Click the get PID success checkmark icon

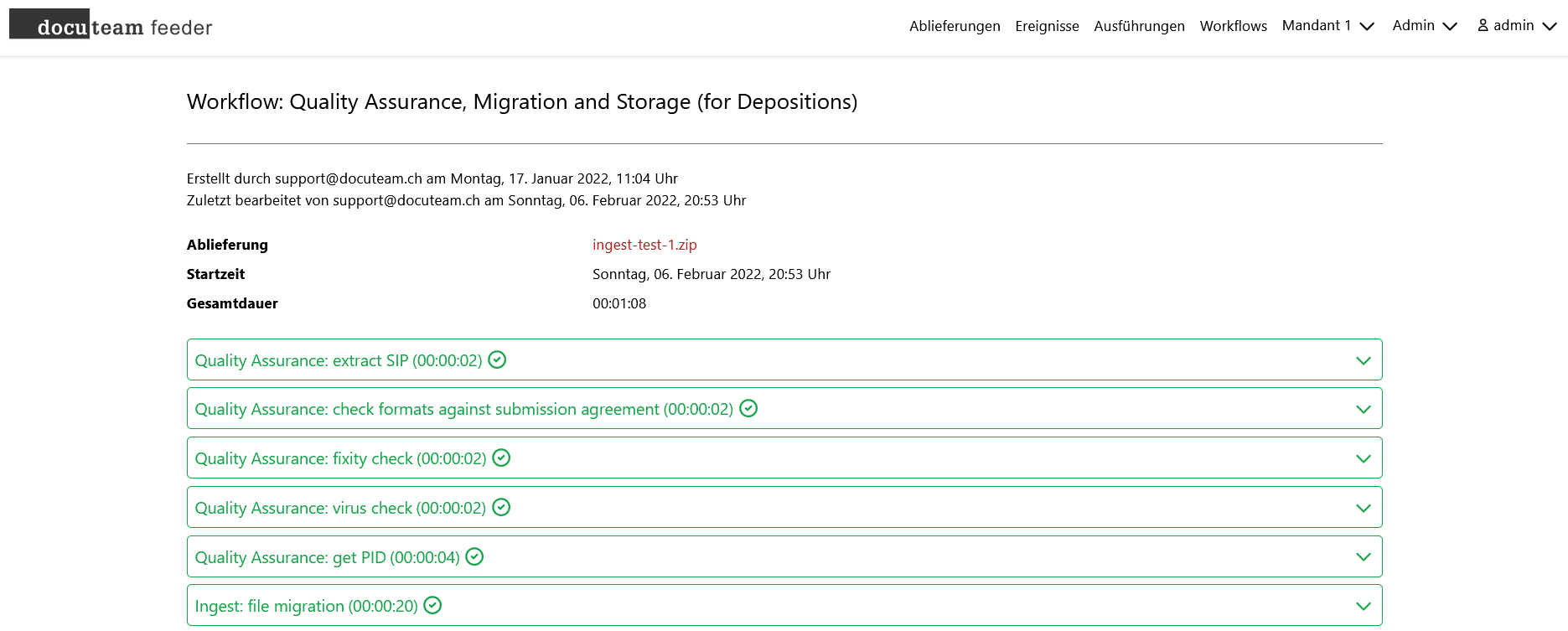tap(474, 556)
